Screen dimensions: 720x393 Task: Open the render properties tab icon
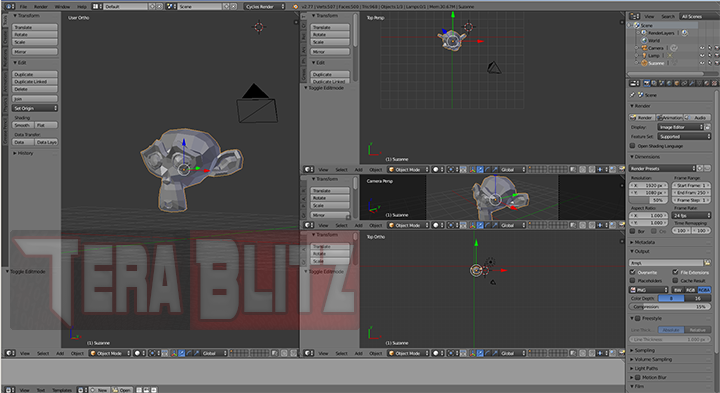(x=647, y=83)
